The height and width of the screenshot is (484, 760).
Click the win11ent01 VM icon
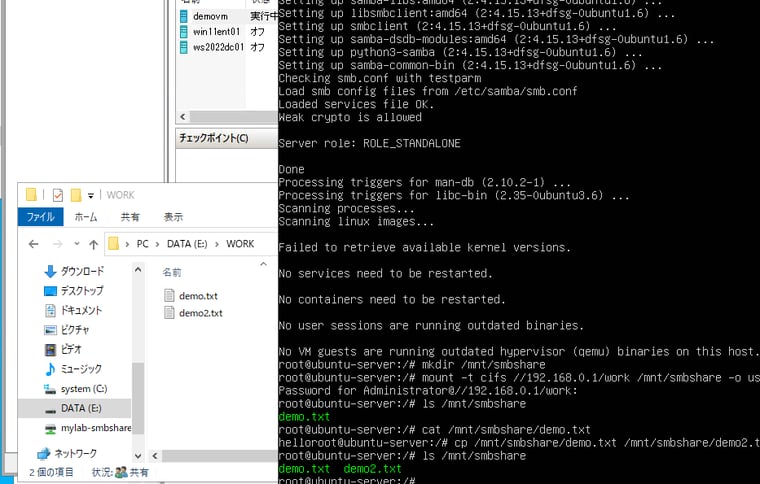tap(184, 32)
